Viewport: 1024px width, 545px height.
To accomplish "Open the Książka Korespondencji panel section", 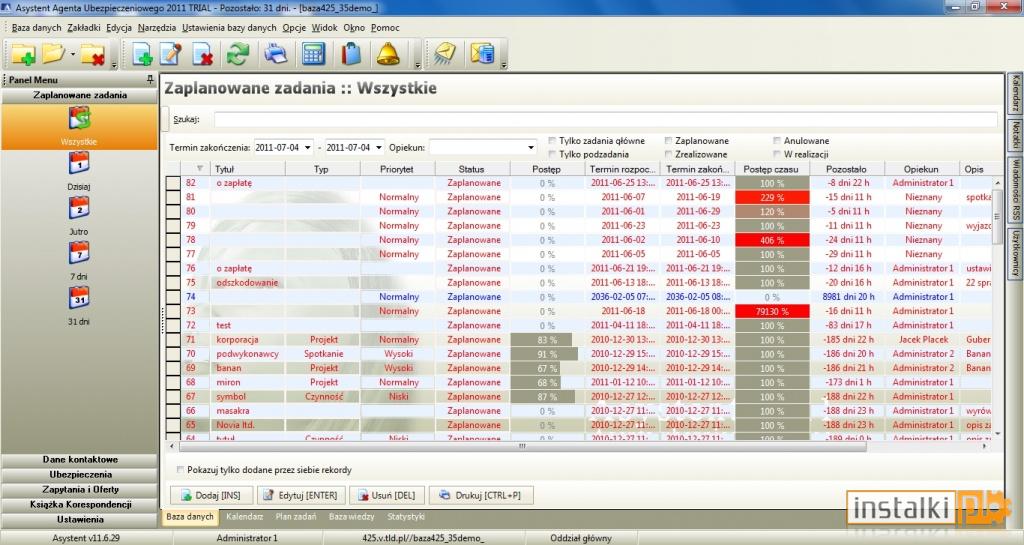I will [x=80, y=505].
